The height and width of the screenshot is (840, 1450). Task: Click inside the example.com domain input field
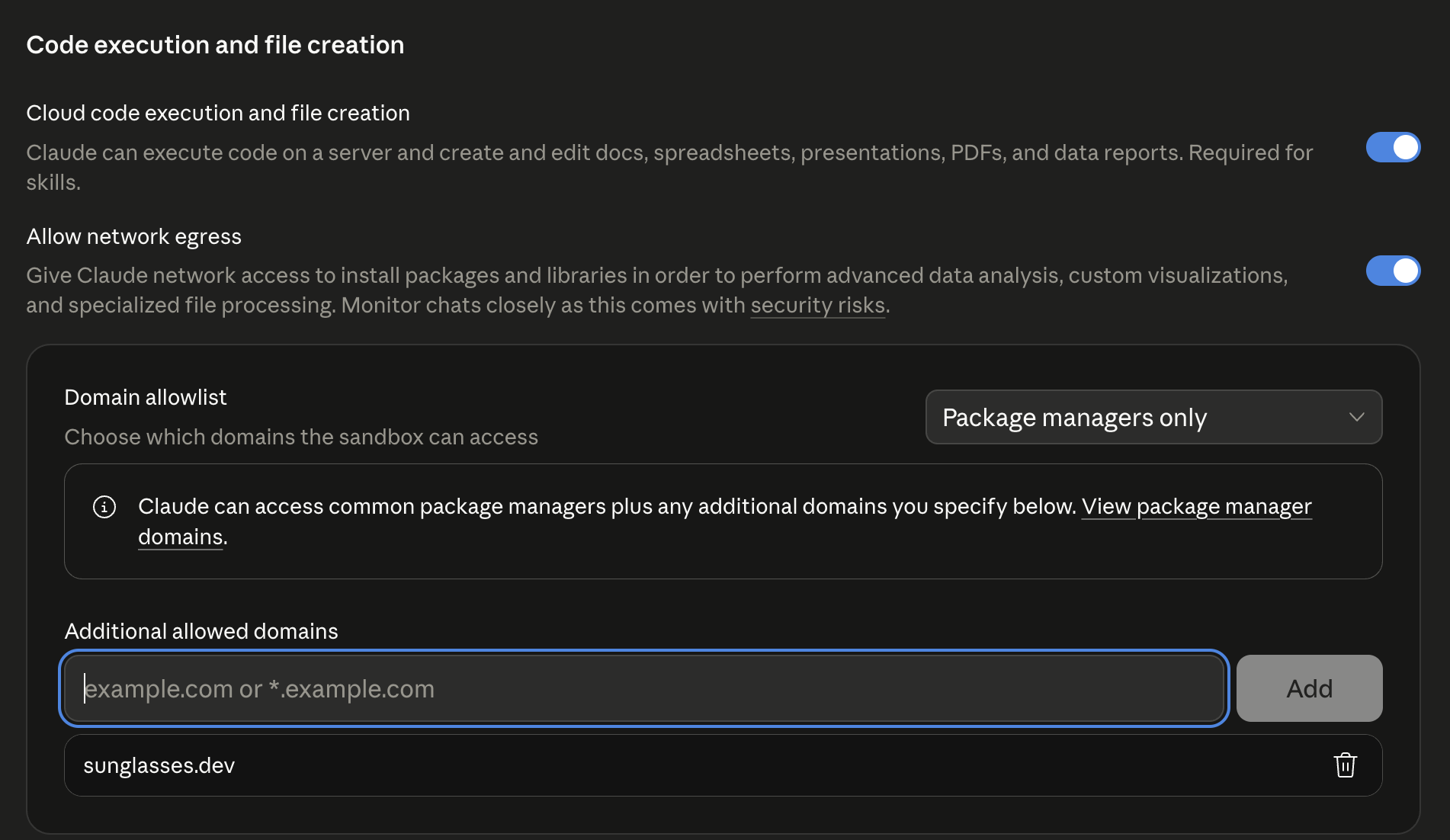point(643,688)
